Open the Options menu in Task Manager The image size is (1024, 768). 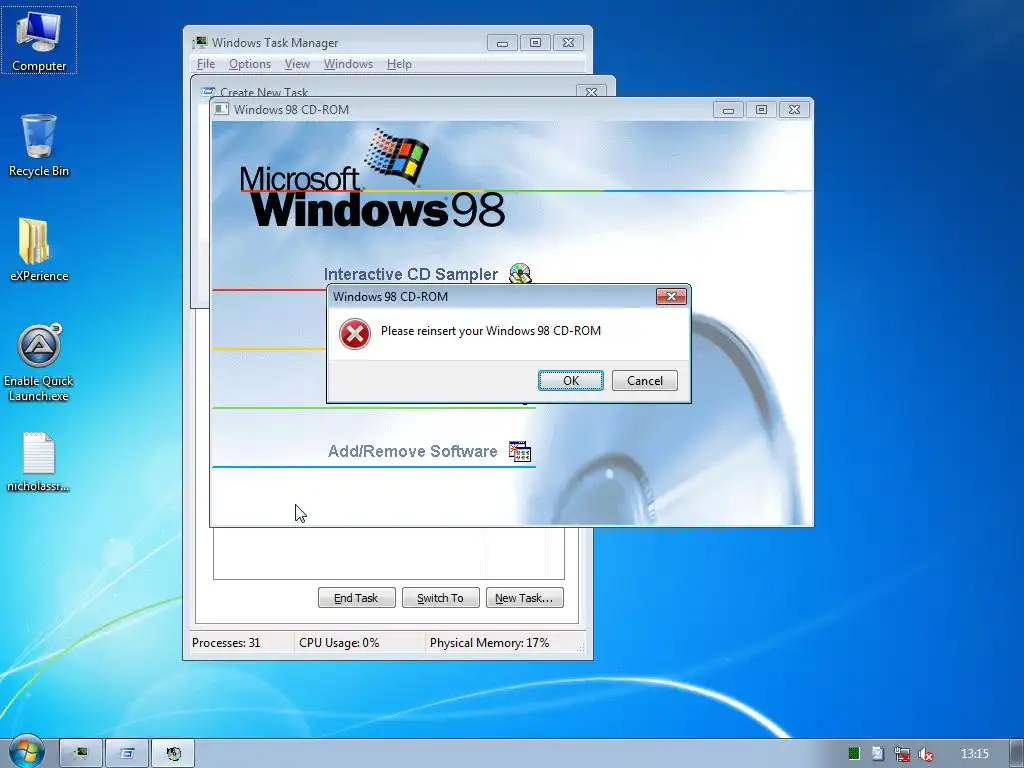tap(249, 64)
